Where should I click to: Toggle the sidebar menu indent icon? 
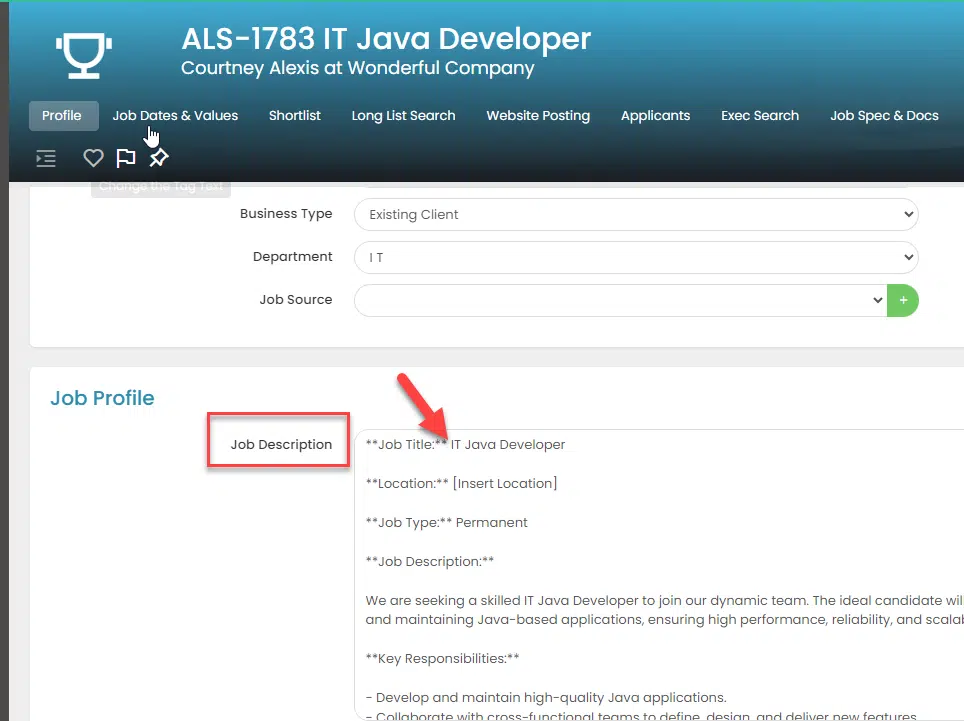46,158
